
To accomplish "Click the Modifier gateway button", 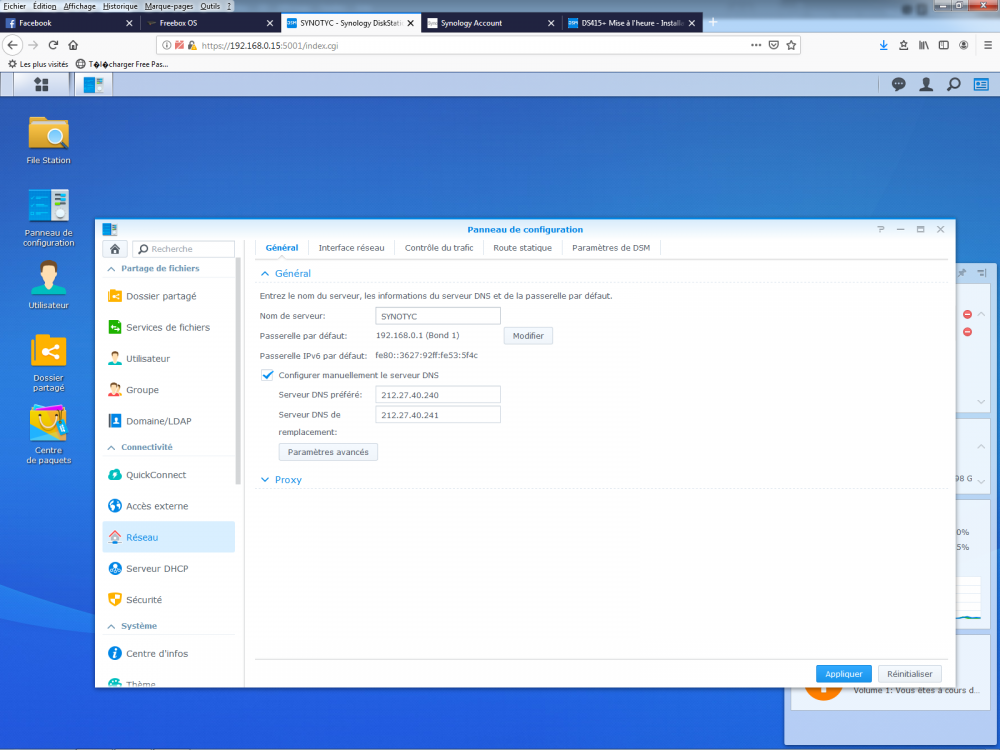I will [528, 335].
